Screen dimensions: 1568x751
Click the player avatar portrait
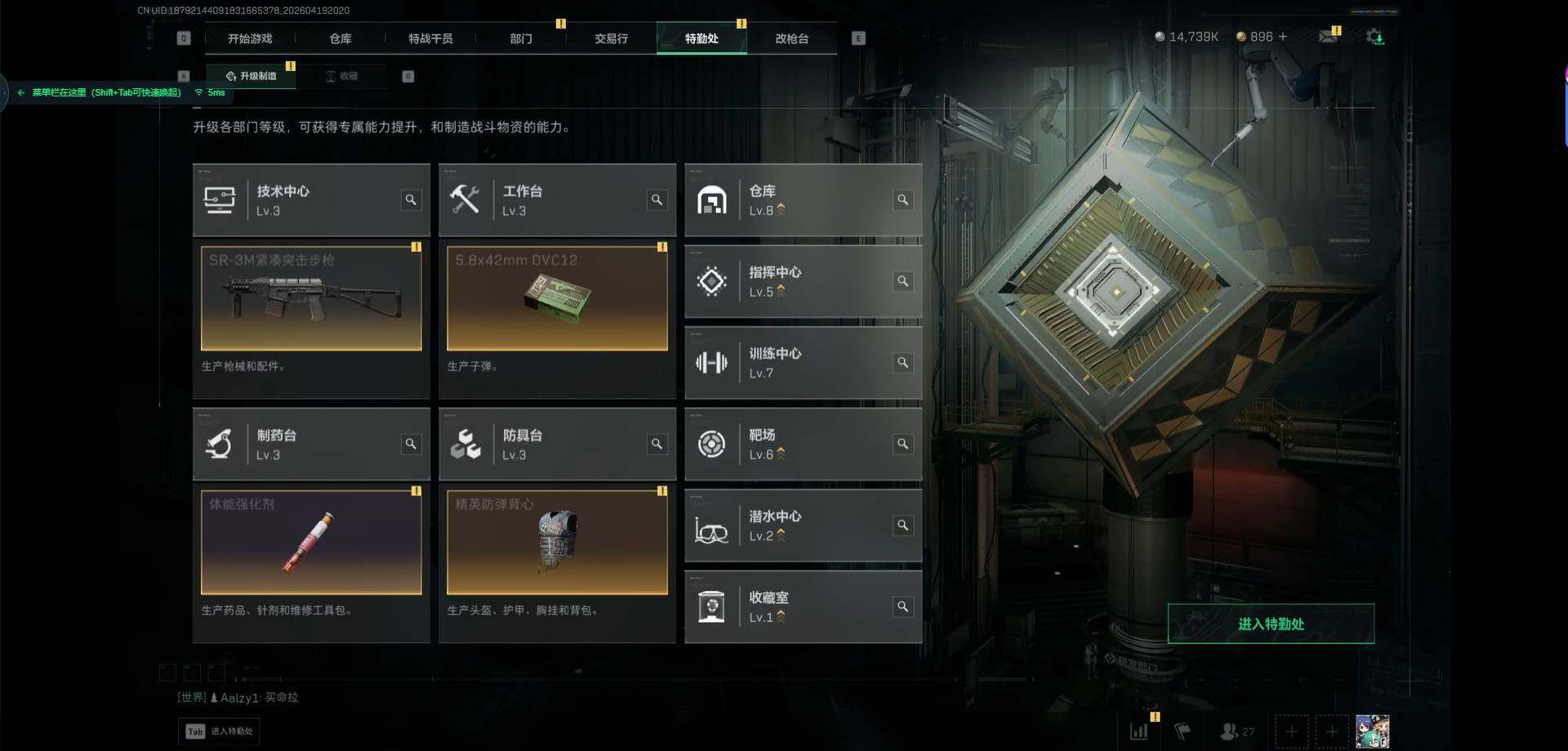[x=1372, y=731]
